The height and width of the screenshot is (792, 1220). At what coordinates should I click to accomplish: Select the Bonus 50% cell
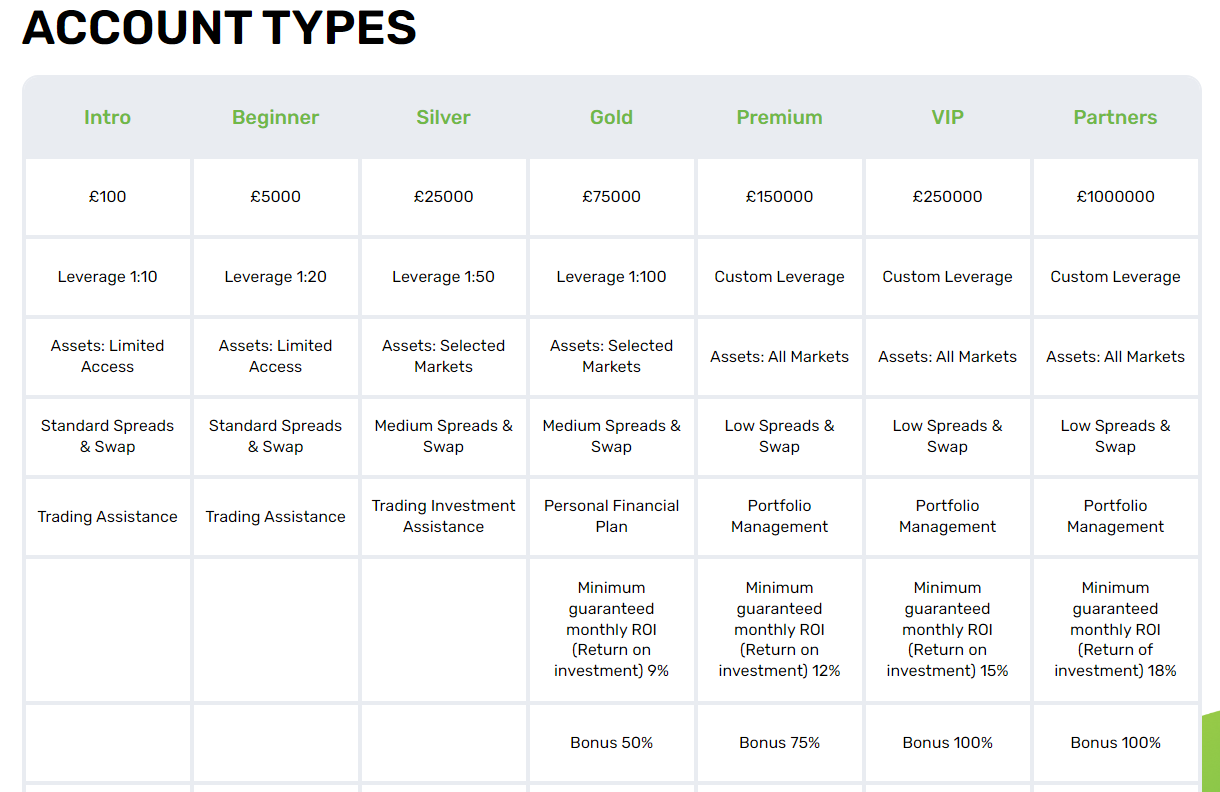[611, 743]
